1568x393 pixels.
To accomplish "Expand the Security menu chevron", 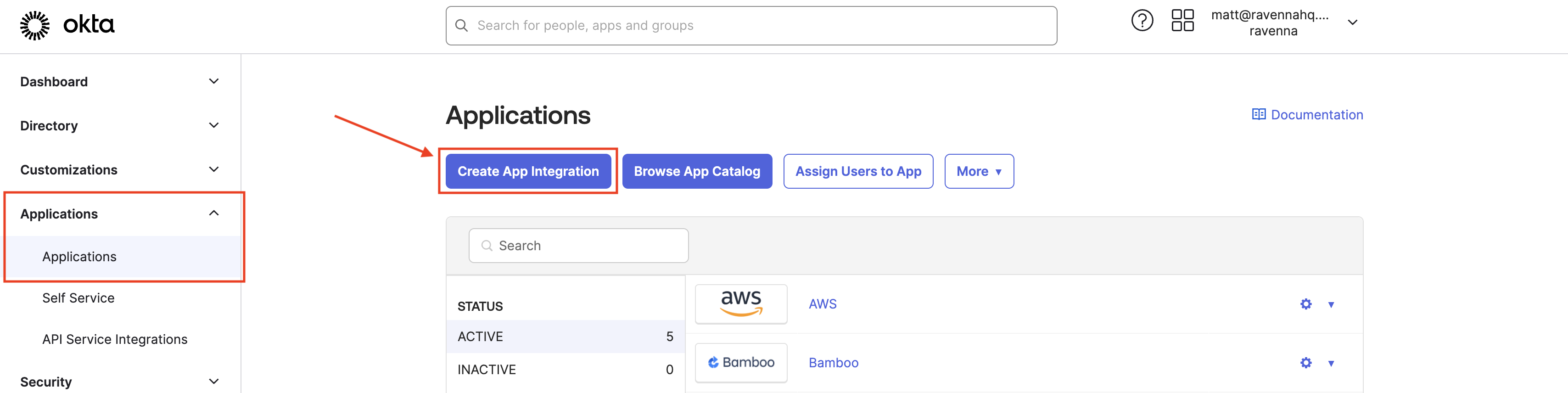I will (213, 382).
